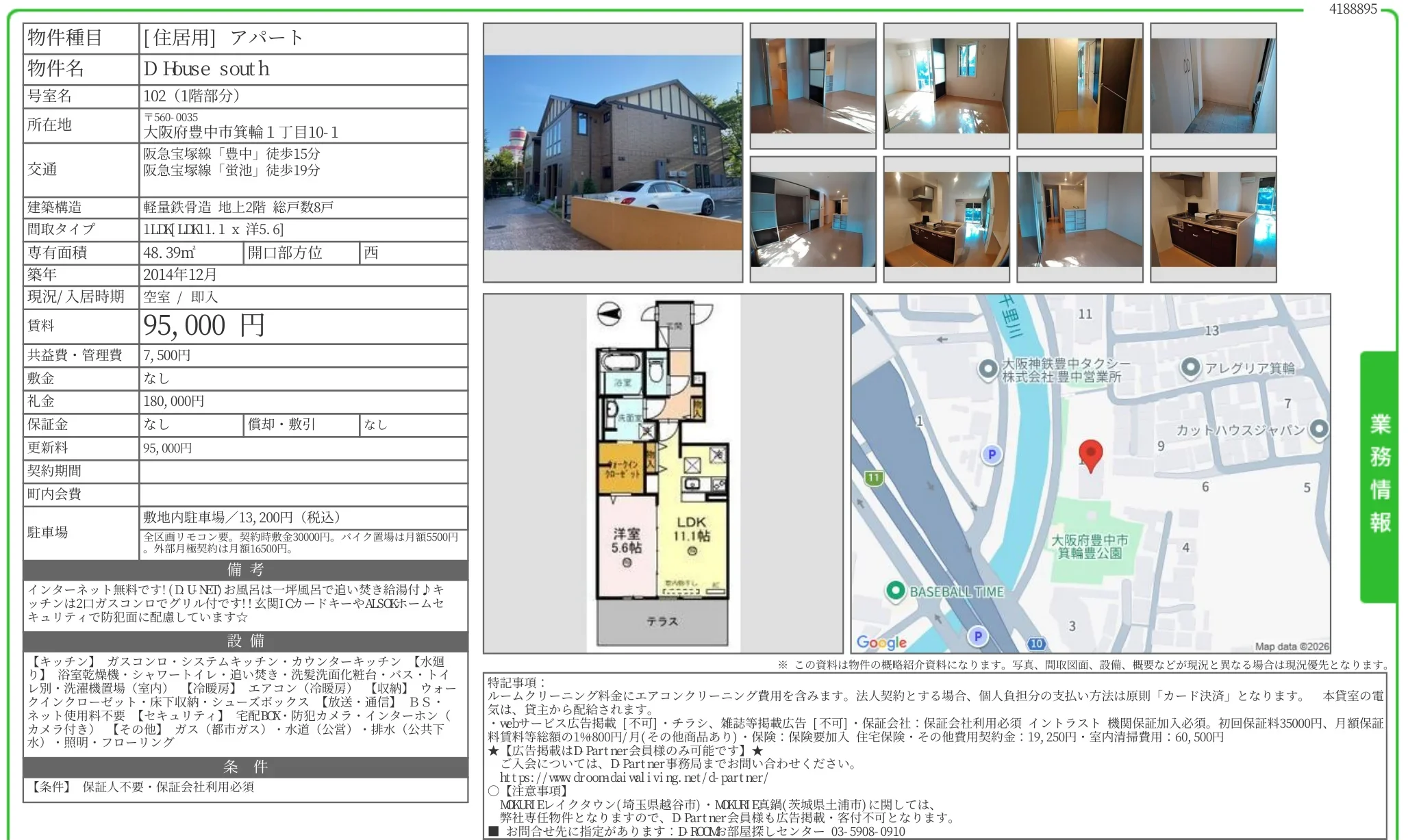
Task: Click the Google logo on the map
Action: tap(881, 642)
